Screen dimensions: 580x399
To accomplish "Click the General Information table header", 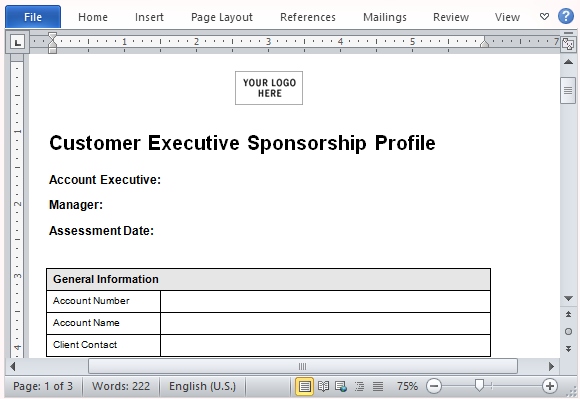I will [269, 279].
